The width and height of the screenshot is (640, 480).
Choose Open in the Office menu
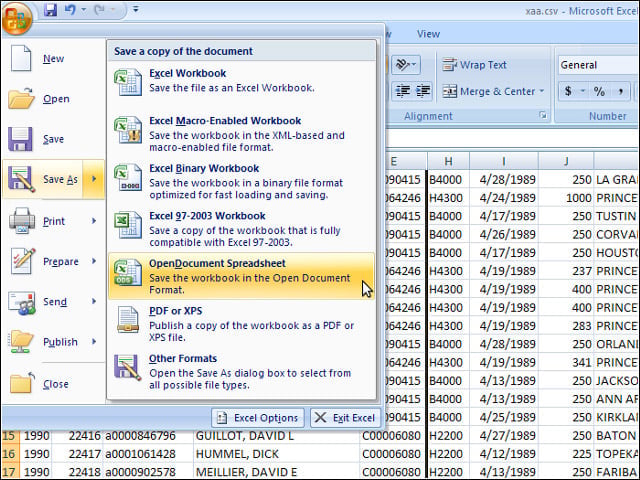53,99
